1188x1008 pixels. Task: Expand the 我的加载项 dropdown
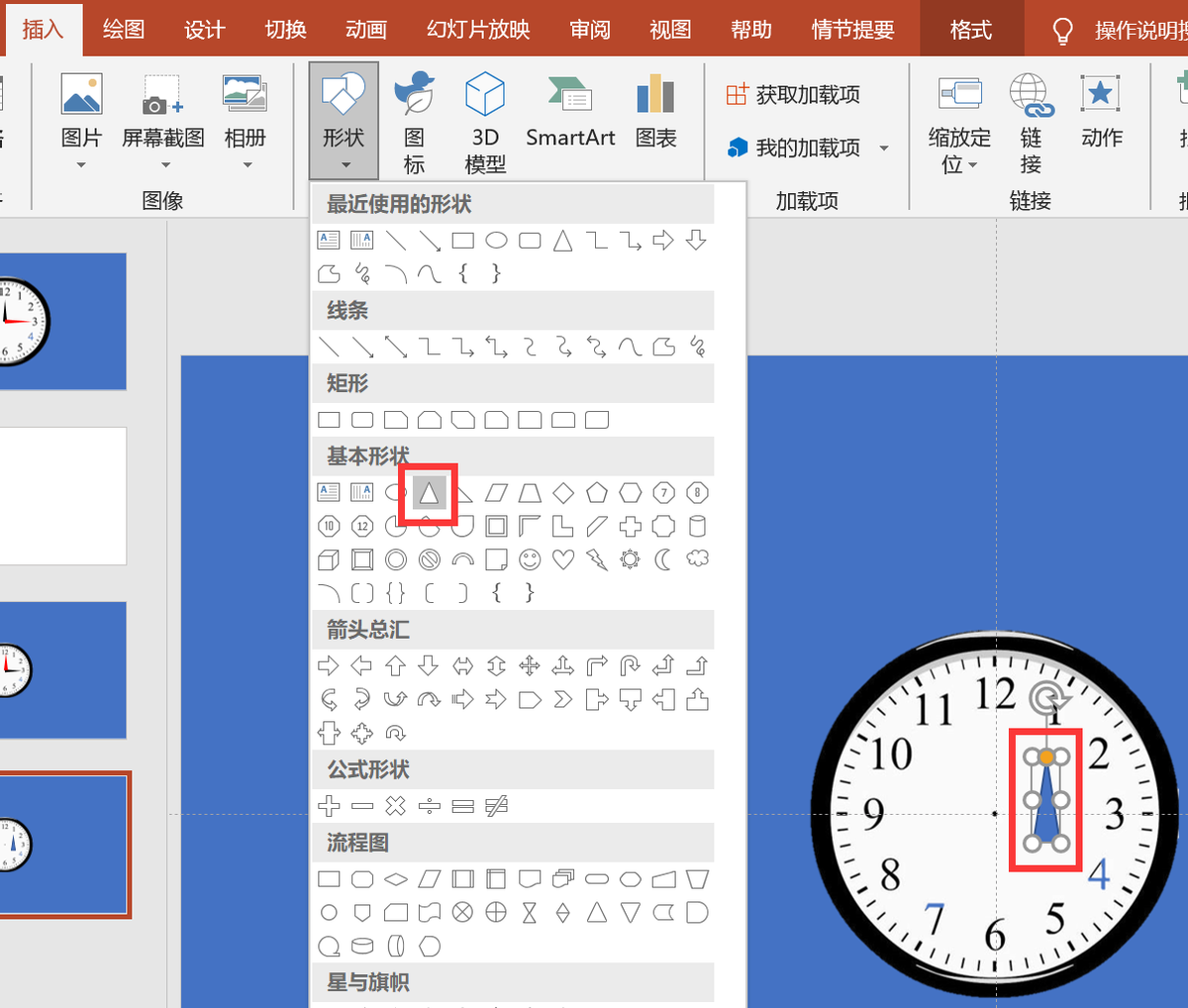[x=884, y=147]
